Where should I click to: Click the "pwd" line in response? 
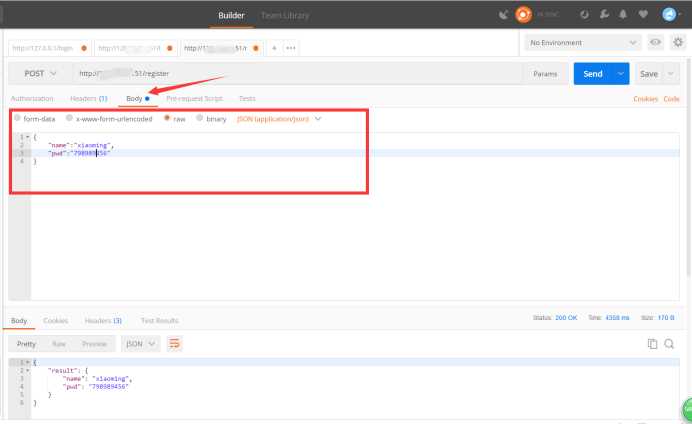pyautogui.click(x=95, y=386)
